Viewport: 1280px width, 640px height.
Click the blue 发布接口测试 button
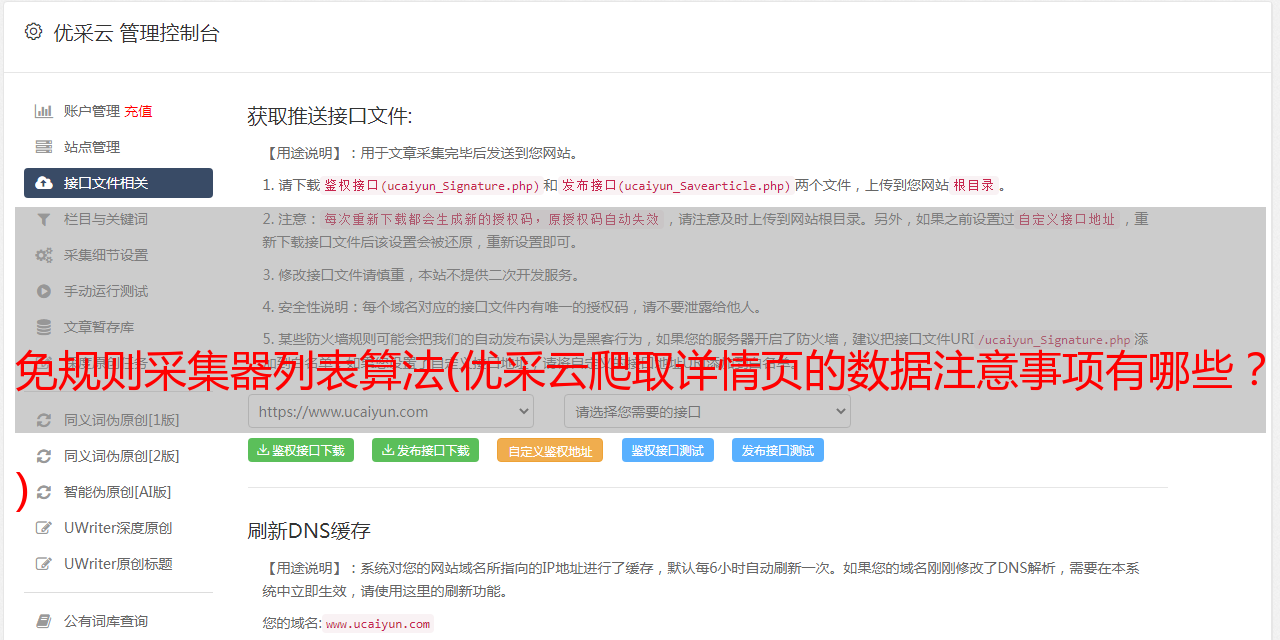[x=778, y=450]
